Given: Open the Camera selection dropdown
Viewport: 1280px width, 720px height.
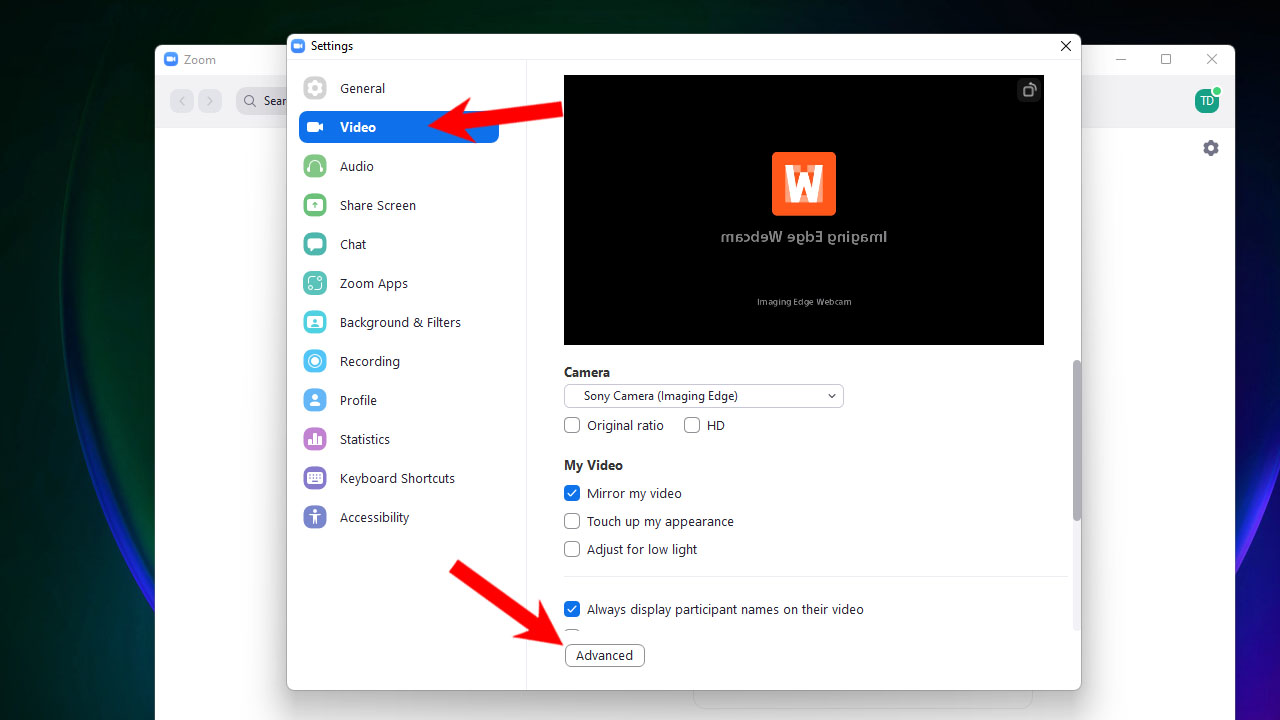Looking at the screenshot, I should [x=703, y=396].
